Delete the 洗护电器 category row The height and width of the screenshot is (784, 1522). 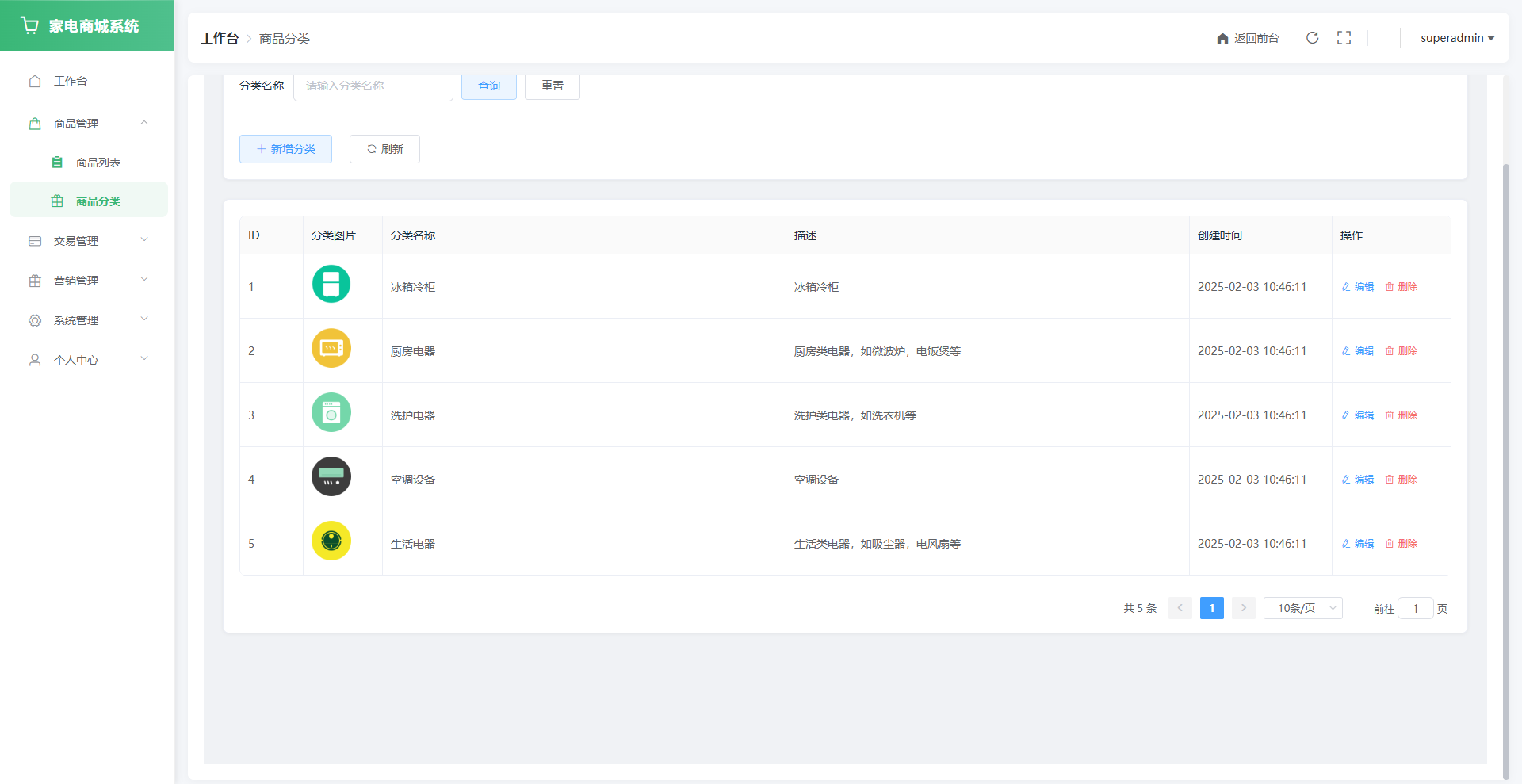1401,415
